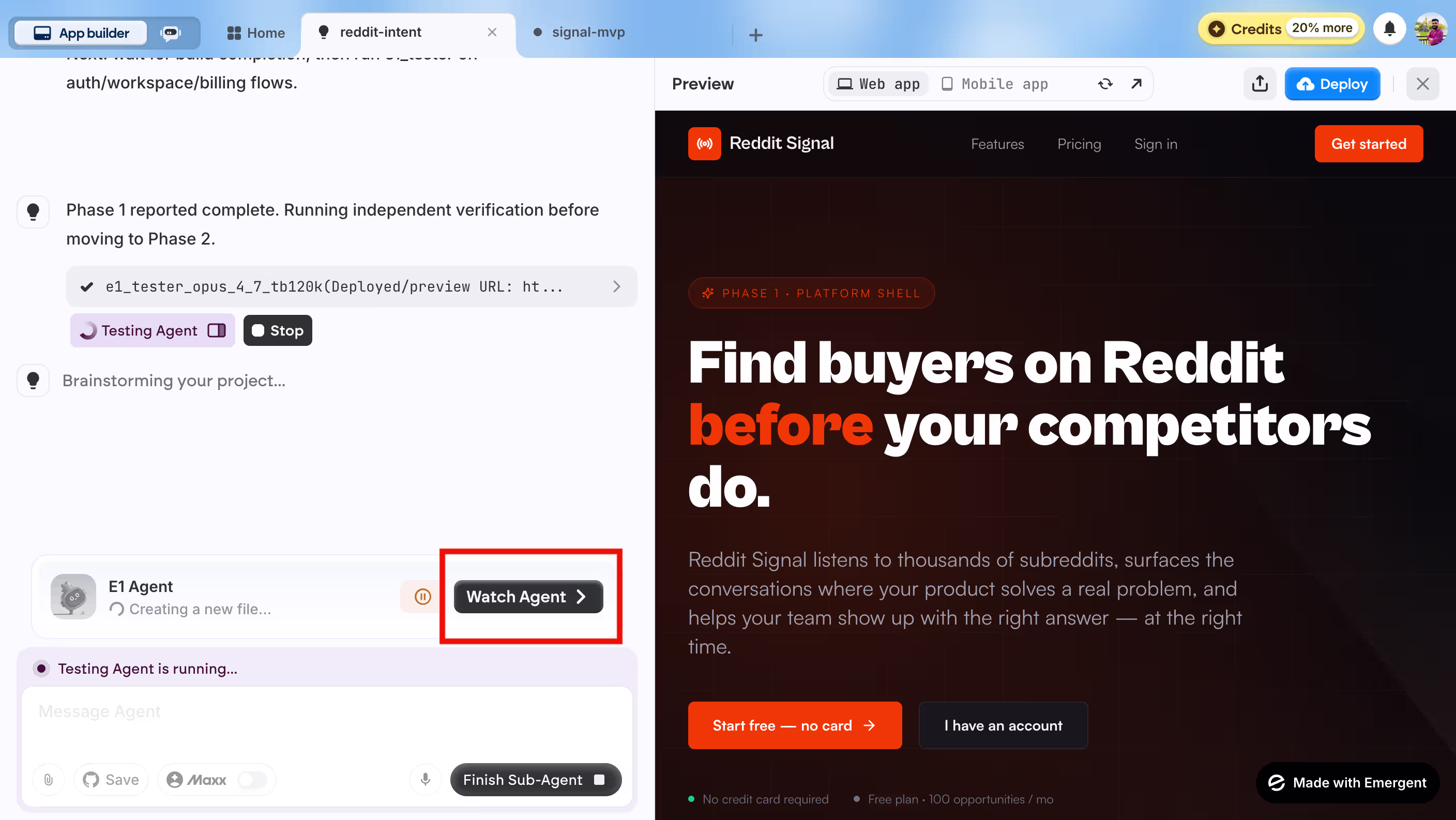Open Credits 20% more offer
Image resolution: width=1456 pixels, height=820 pixels.
click(1281, 28)
